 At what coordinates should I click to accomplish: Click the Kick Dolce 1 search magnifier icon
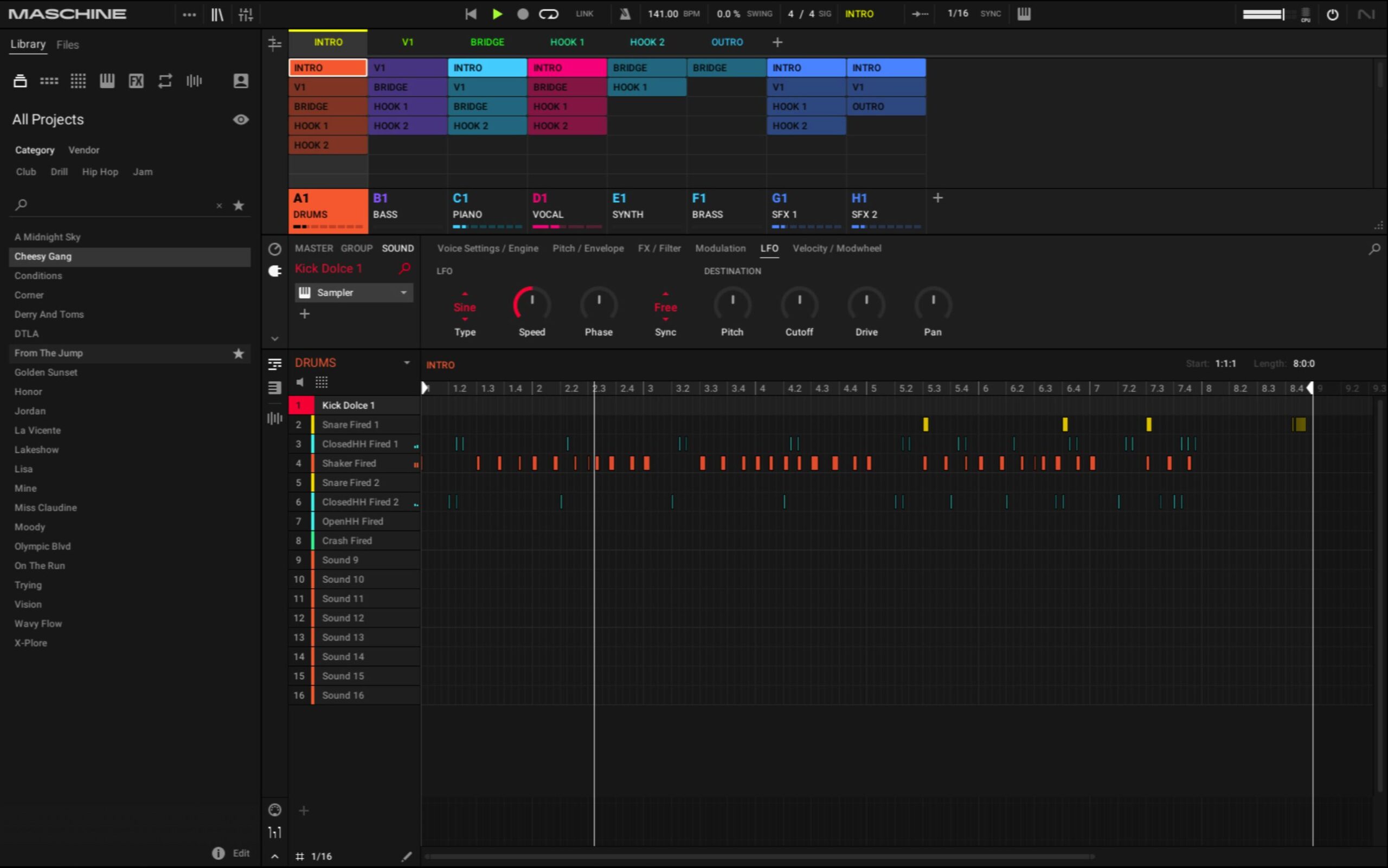(404, 268)
